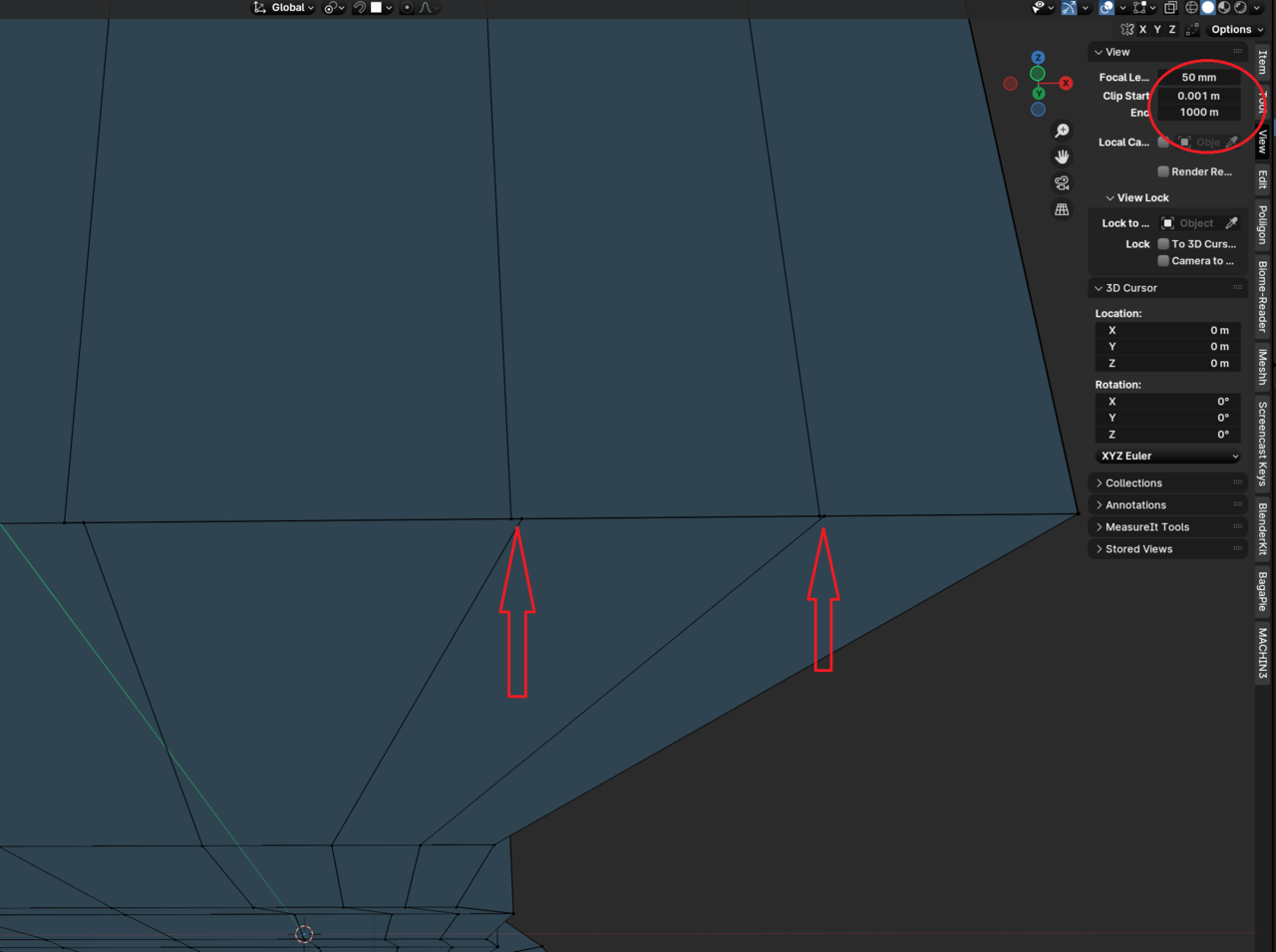This screenshot has width=1276, height=952.
Task: Click the blue Z axis on the gizmo
Action: (1038, 58)
